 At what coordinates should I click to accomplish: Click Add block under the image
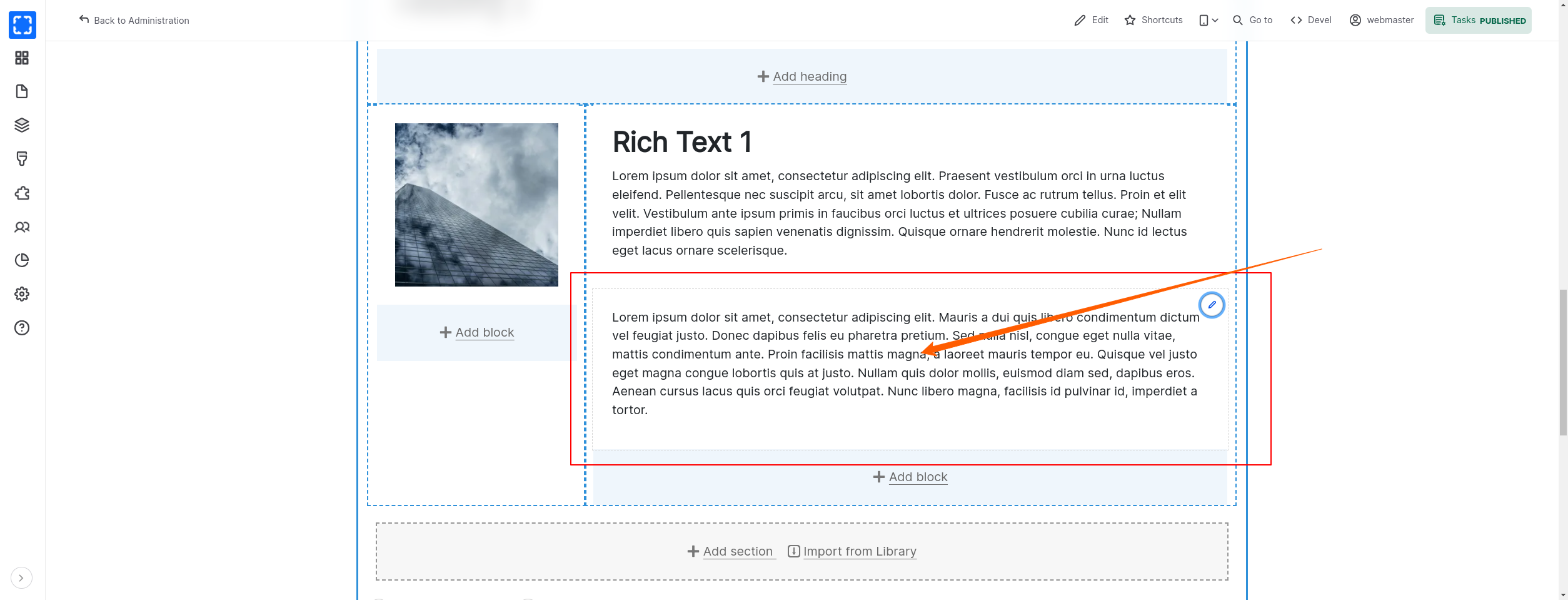(x=485, y=332)
